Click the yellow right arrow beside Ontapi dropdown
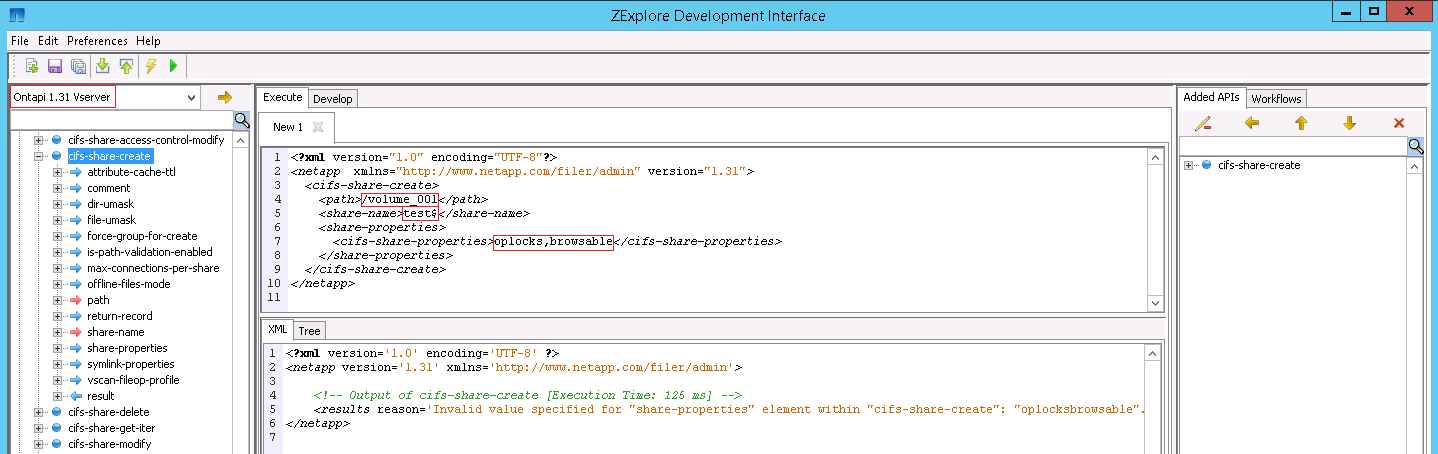The image size is (1438, 454). [224, 97]
